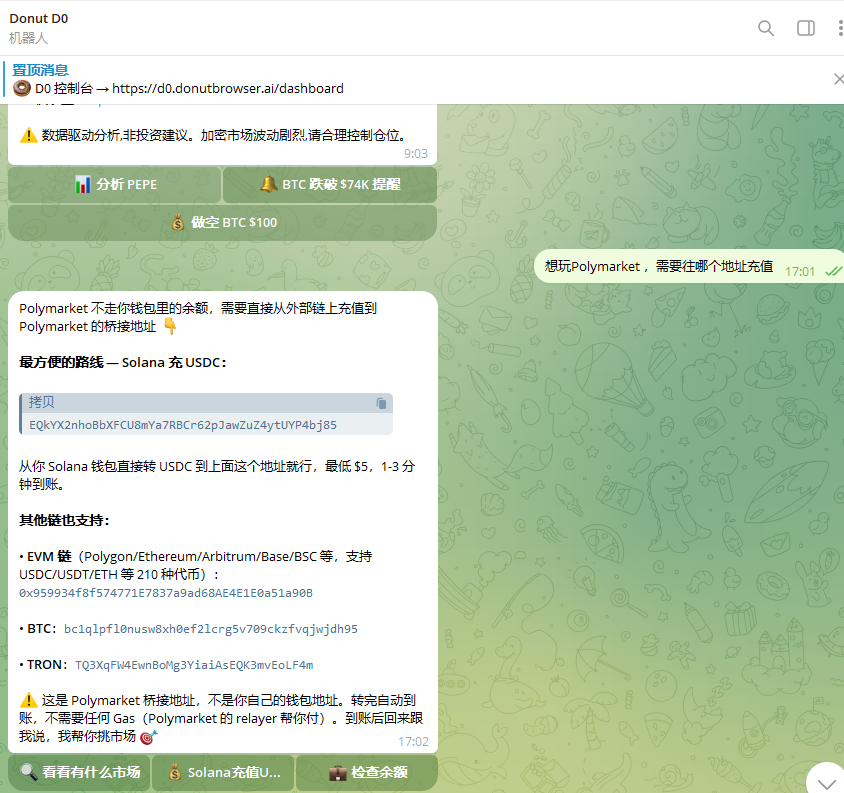Click the 拷贝 code block header
Screen dimensions: 844x793
tap(206, 403)
